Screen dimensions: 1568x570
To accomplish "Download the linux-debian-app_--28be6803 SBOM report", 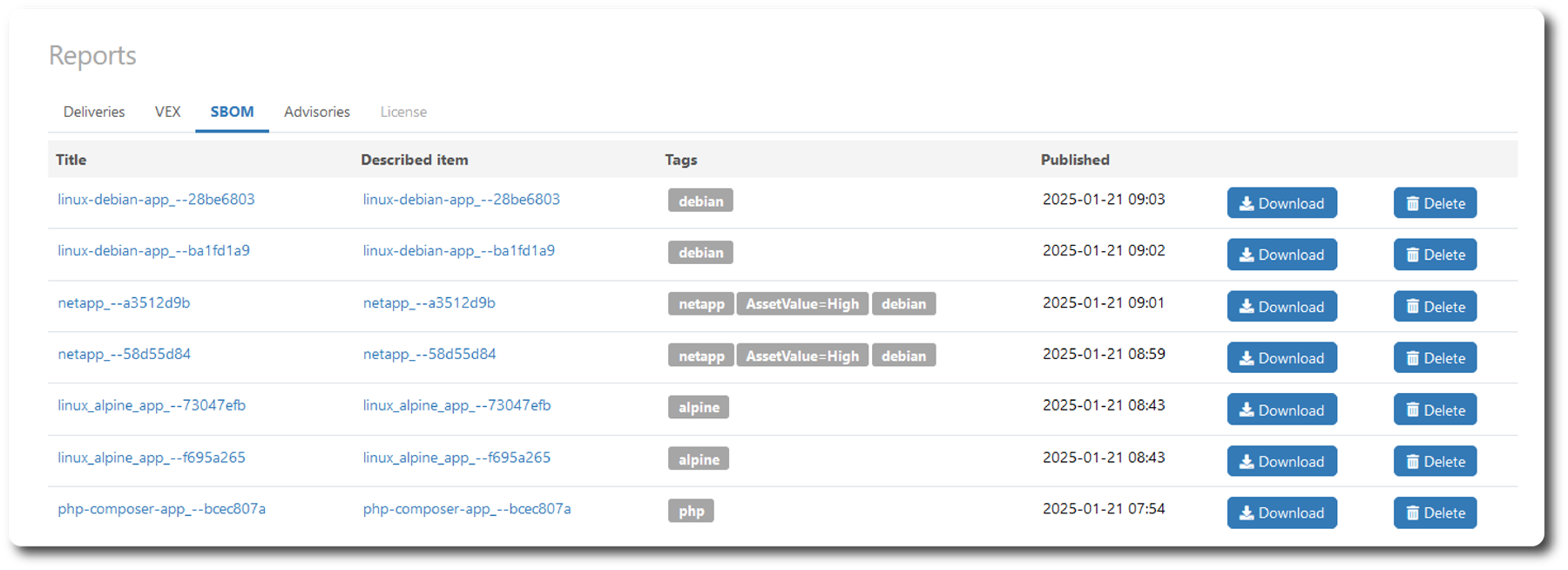I will (x=1281, y=203).
